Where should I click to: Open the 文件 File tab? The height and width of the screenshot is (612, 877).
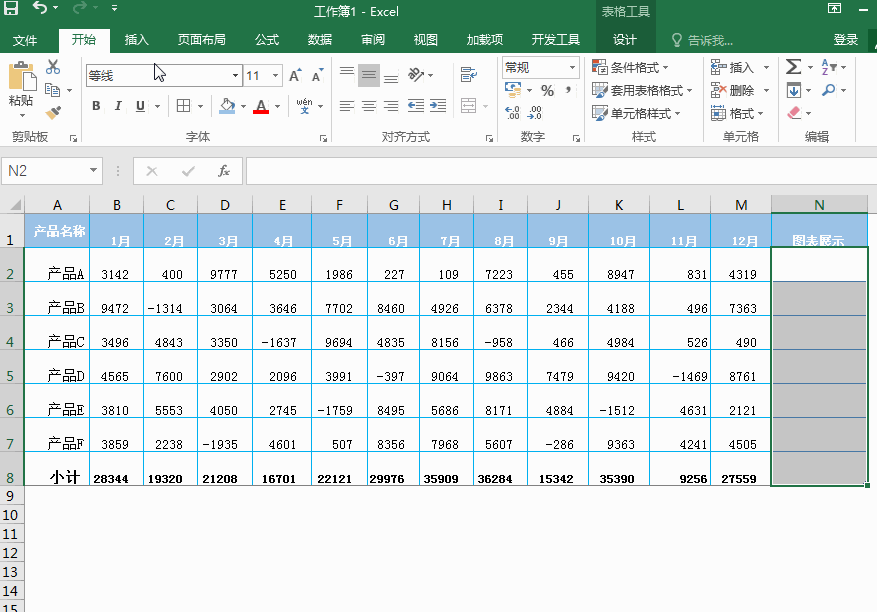coord(25,40)
